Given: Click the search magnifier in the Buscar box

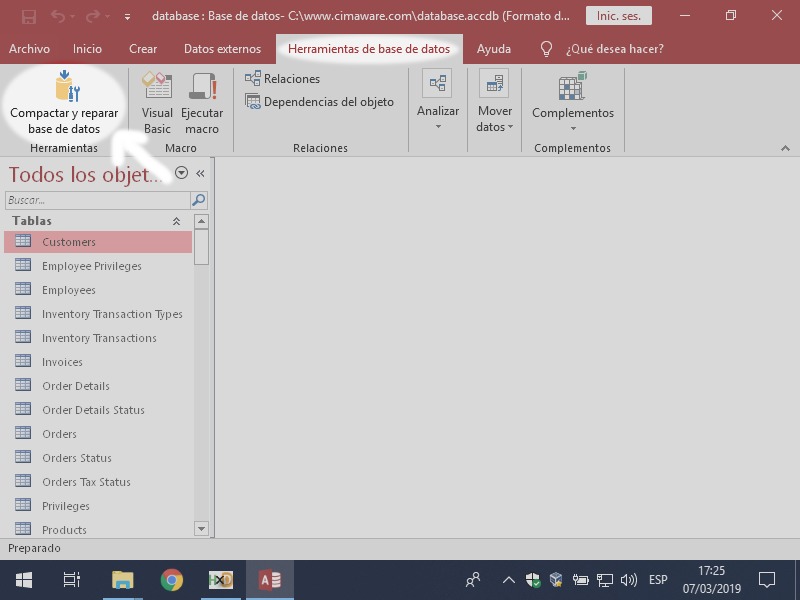Looking at the screenshot, I should [x=197, y=199].
